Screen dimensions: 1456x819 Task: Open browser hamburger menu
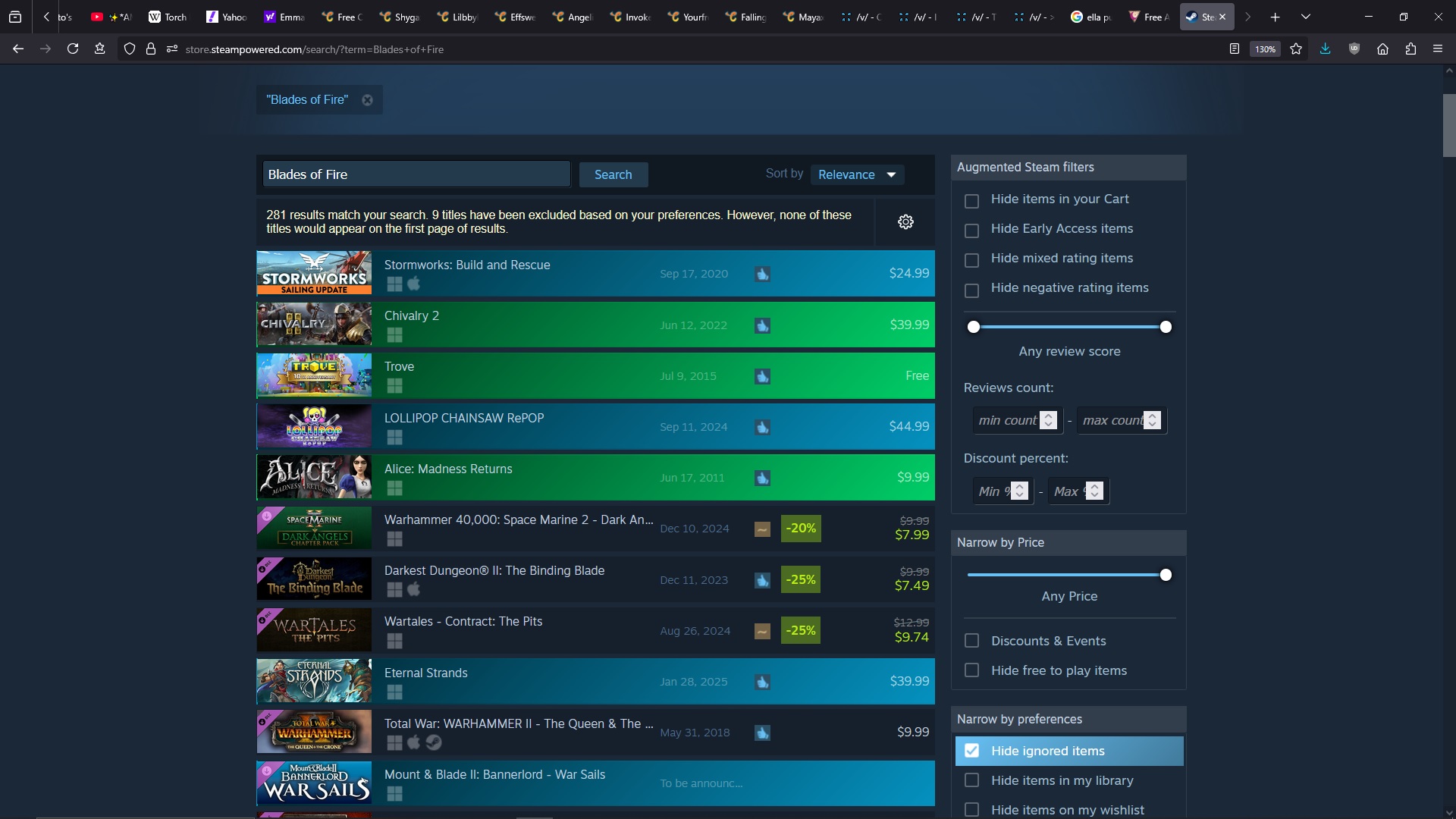pyautogui.click(x=1438, y=49)
